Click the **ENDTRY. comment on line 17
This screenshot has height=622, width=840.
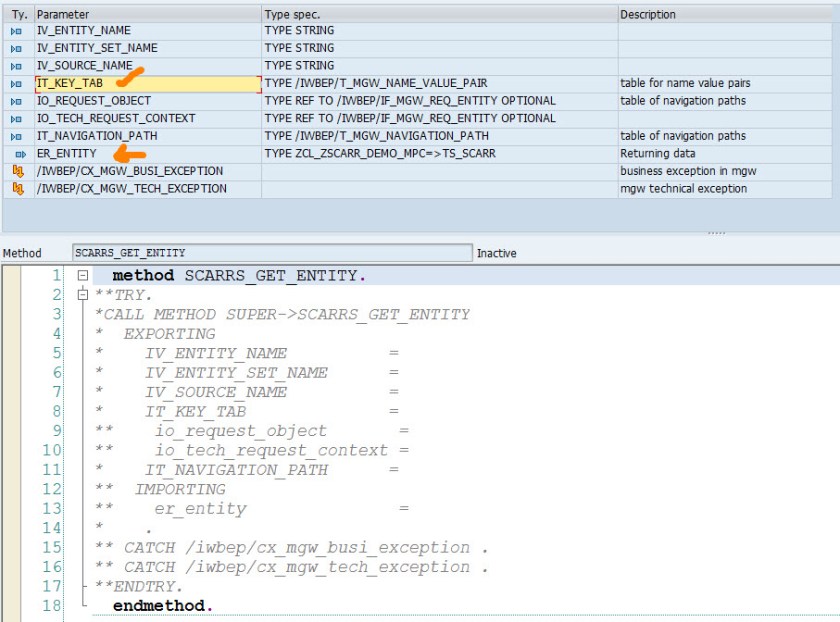click(x=139, y=587)
